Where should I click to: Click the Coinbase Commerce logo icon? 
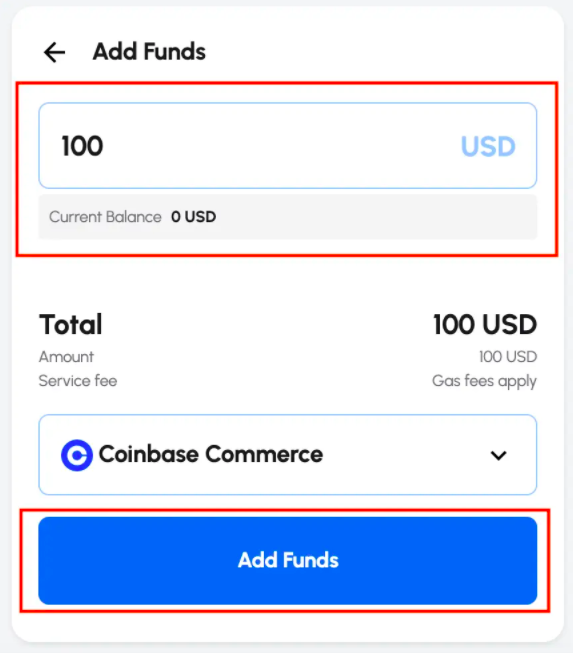coord(77,455)
